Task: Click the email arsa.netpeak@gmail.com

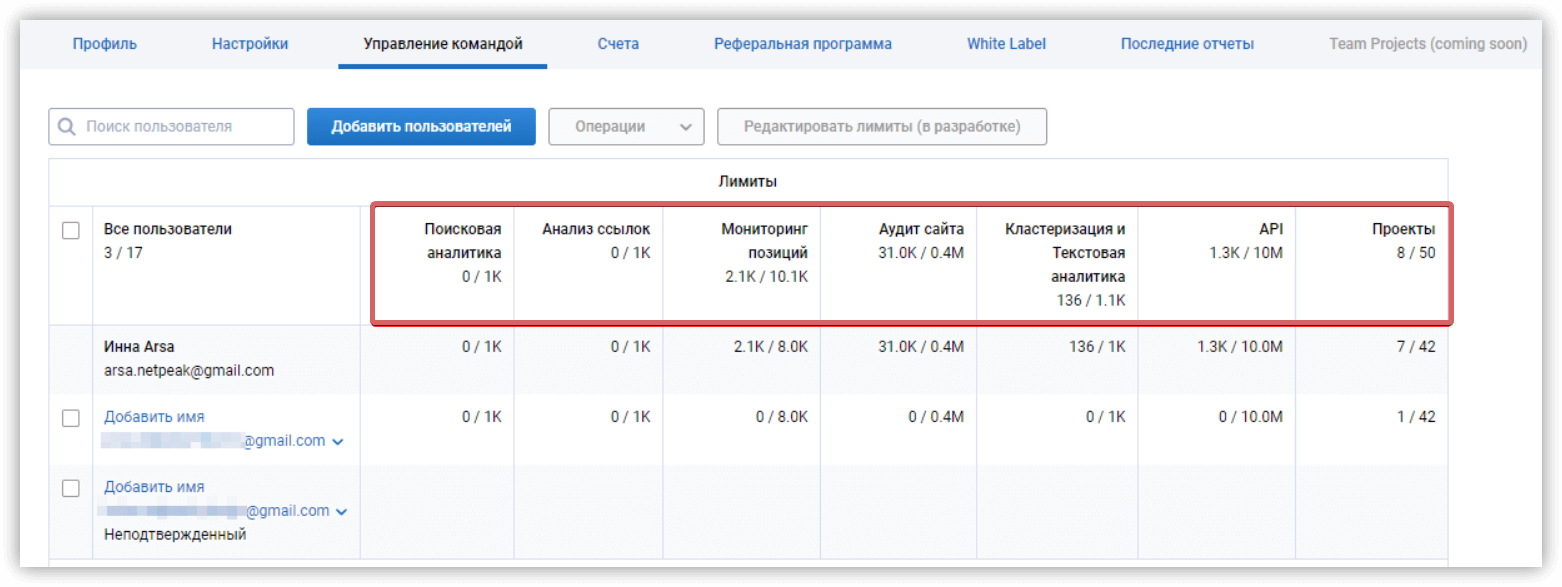Action: click(189, 371)
